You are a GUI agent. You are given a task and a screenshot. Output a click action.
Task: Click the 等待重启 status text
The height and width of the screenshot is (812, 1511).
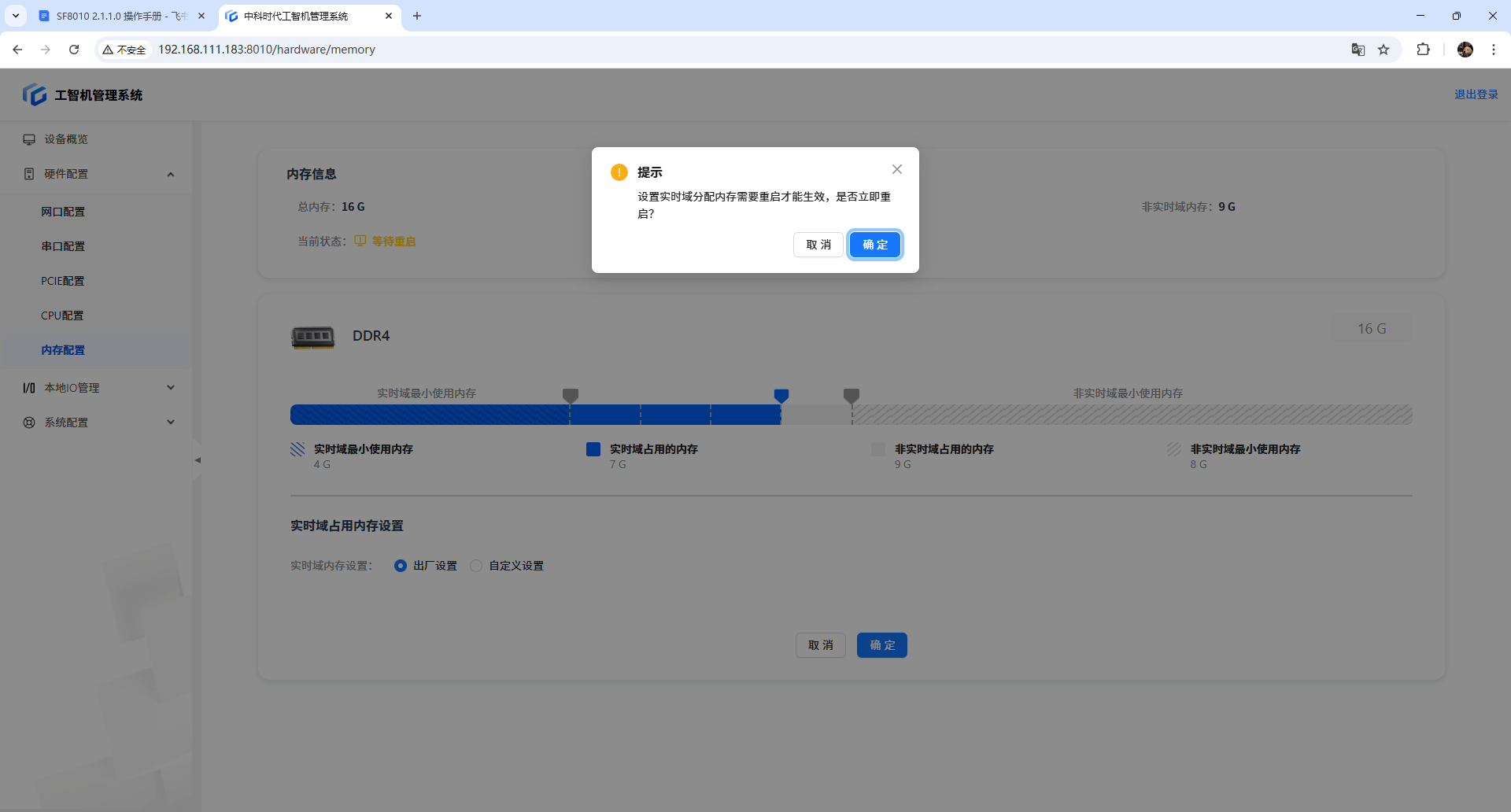click(393, 242)
